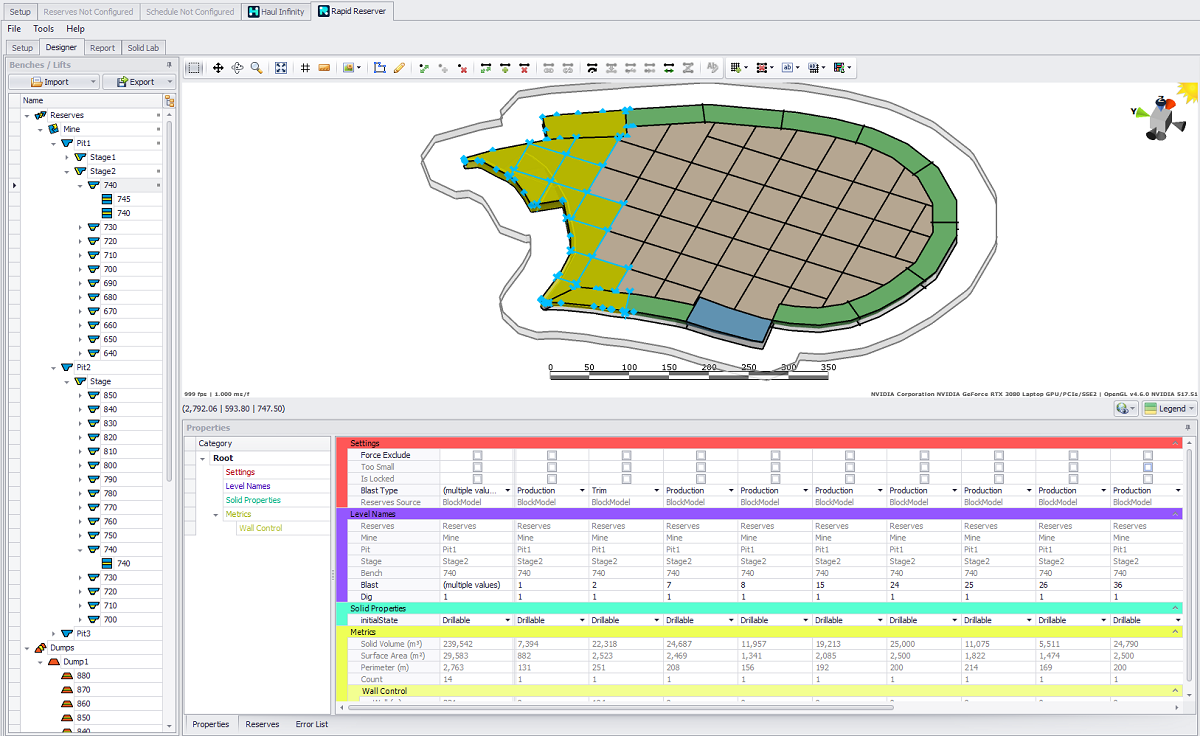Check Force Exclude in first column
Image resolution: width=1200 pixels, height=736 pixels.
(x=477, y=455)
